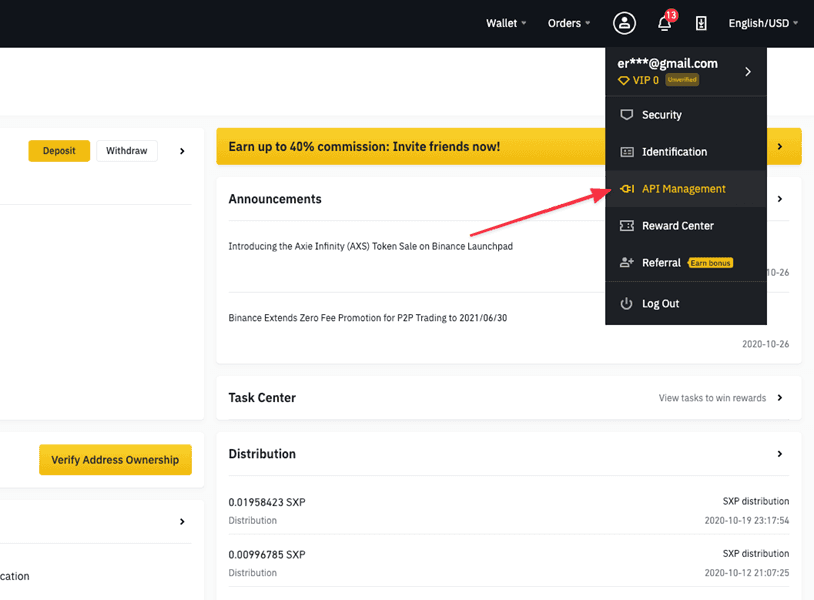Open notifications bell with 13 badge
814x600 pixels.
pos(667,22)
